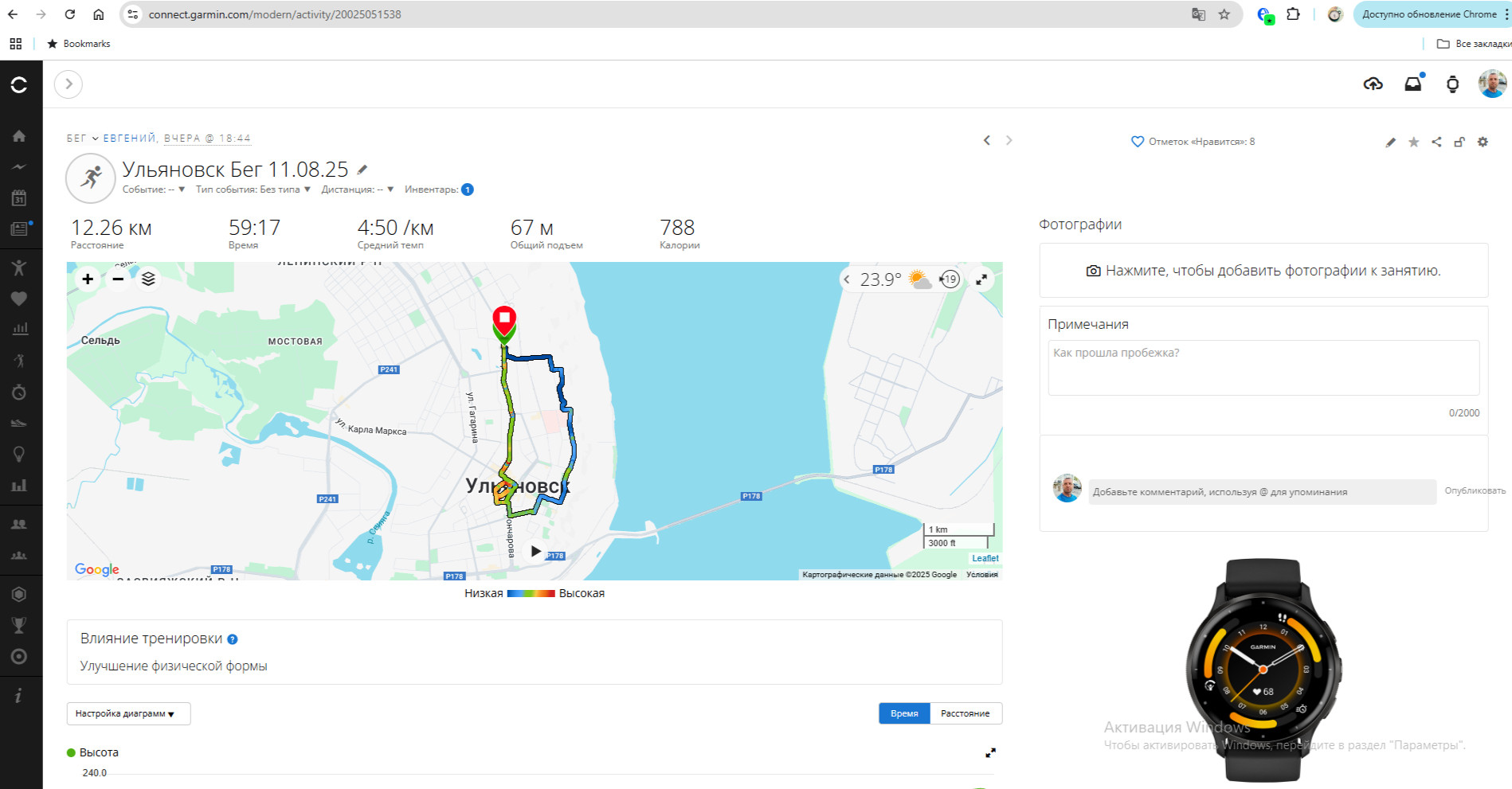Zoom out on the map
The width and height of the screenshot is (1512, 789).
coord(118,279)
